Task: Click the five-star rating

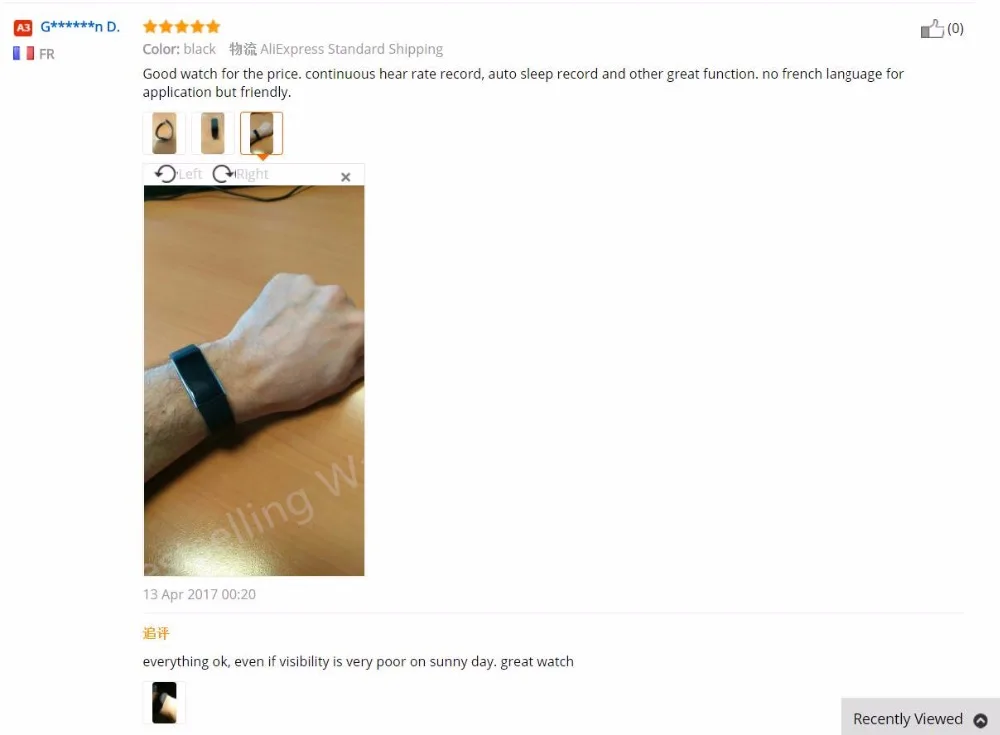Action: (182, 26)
